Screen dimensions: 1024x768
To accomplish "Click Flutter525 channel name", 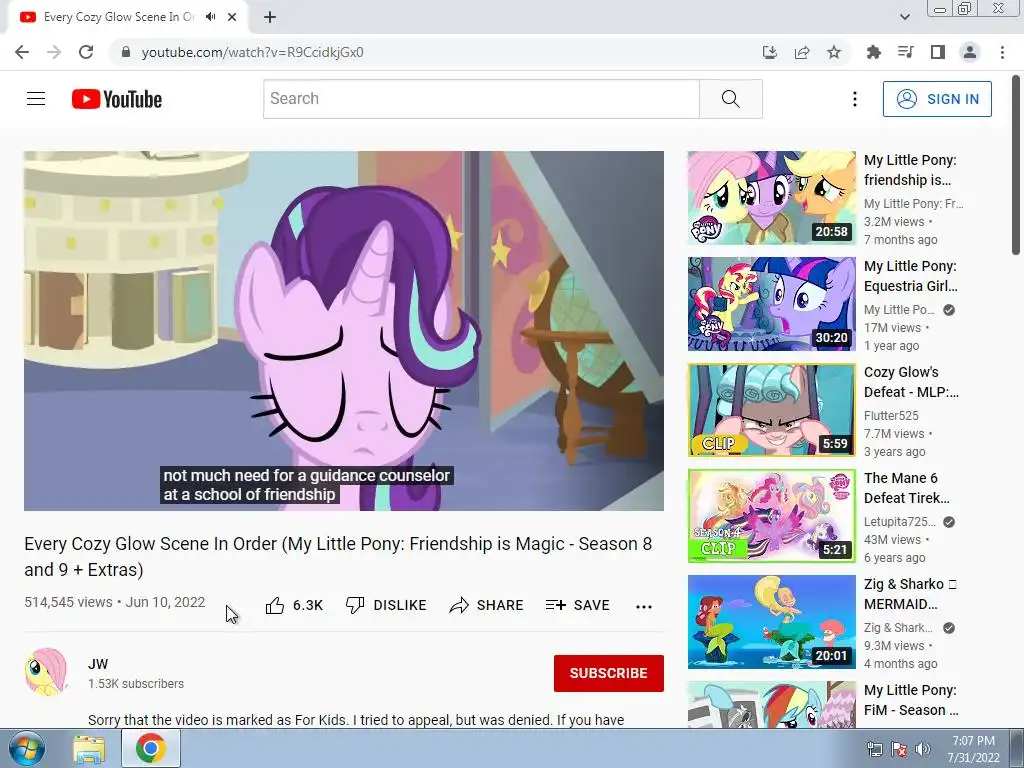I will click(x=891, y=415).
